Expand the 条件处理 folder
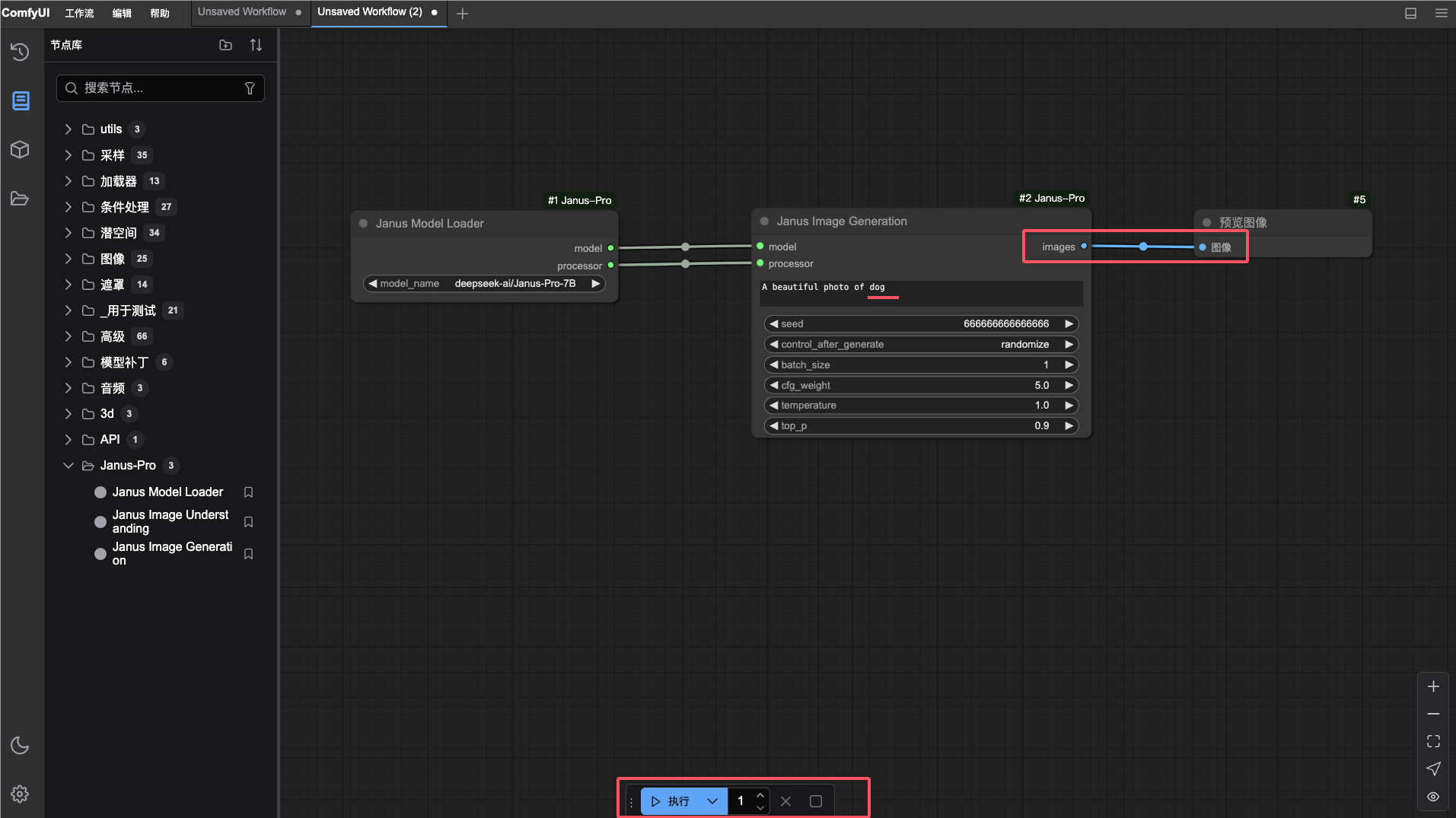Viewport: 1456px width, 818px height. point(68,207)
